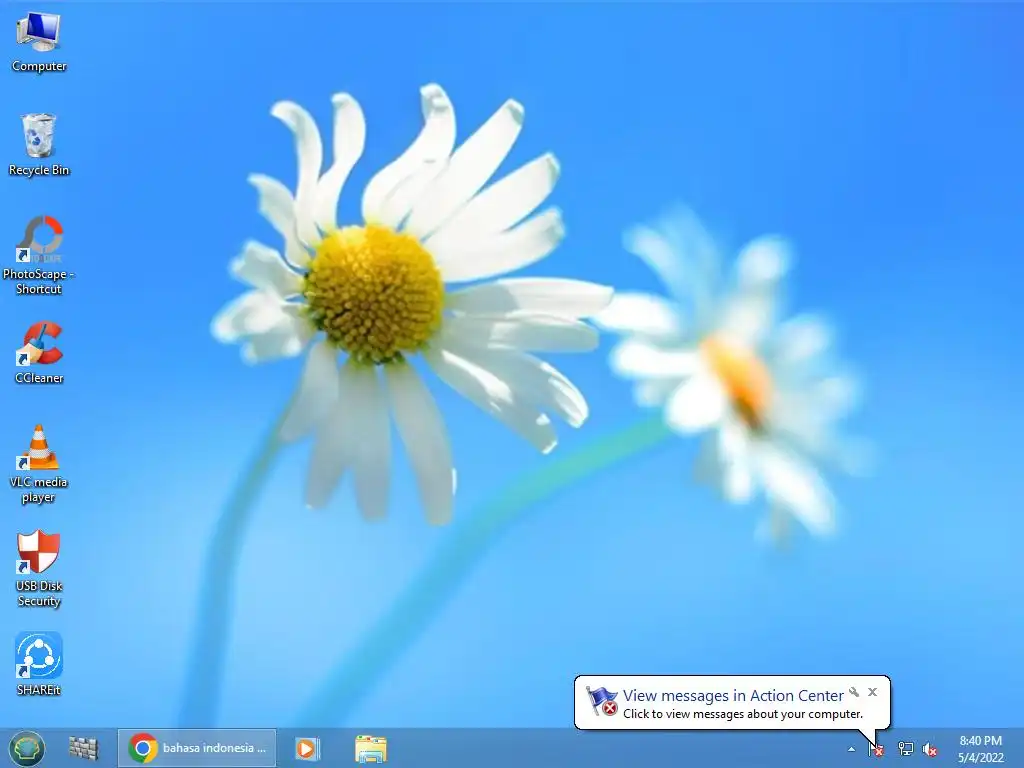Image resolution: width=1024 pixels, height=768 pixels.
Task: Select the USB Disk Security shortcut
Action: pos(39,569)
